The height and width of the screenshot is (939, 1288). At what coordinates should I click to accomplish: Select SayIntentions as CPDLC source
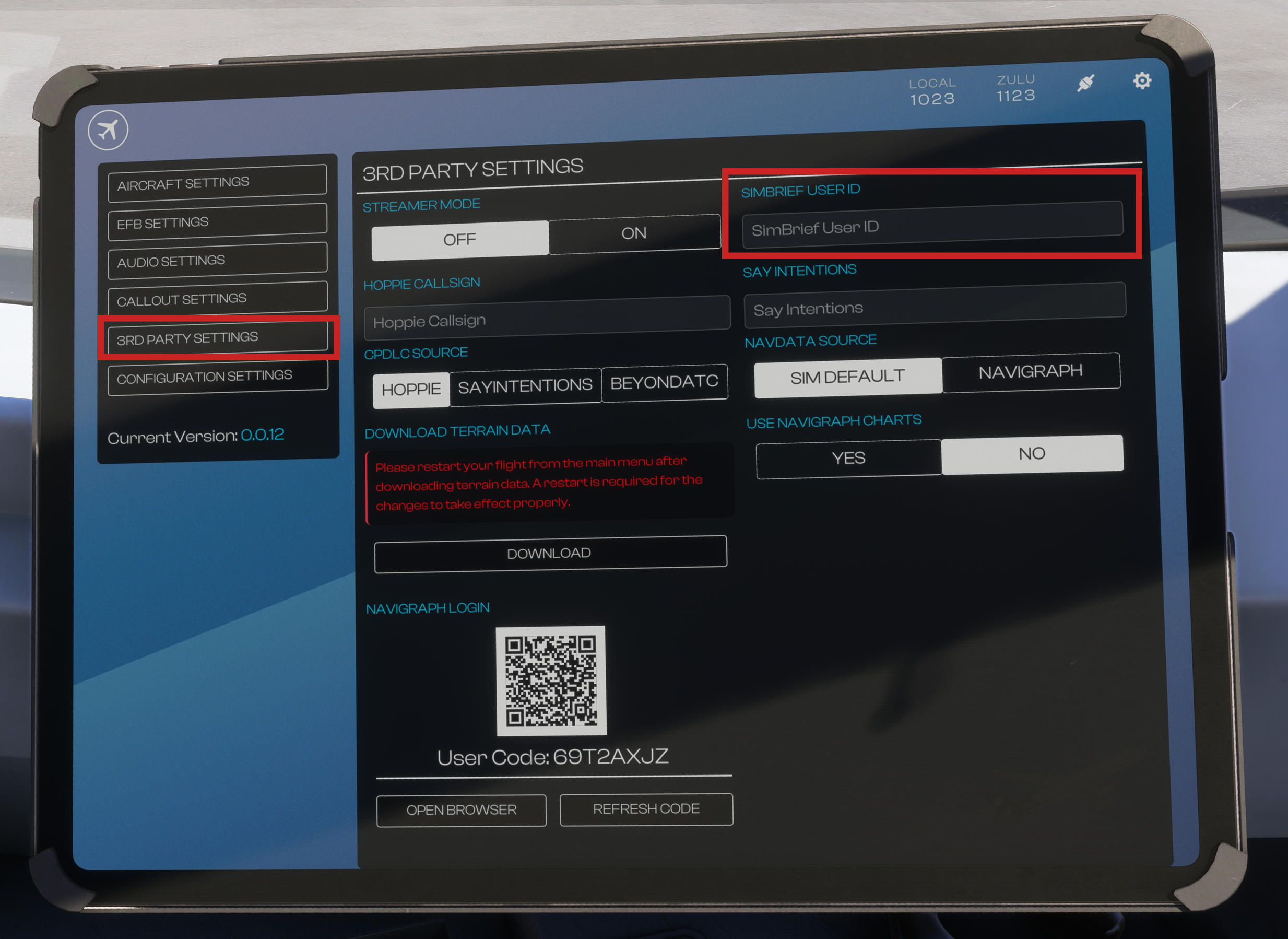coord(525,386)
